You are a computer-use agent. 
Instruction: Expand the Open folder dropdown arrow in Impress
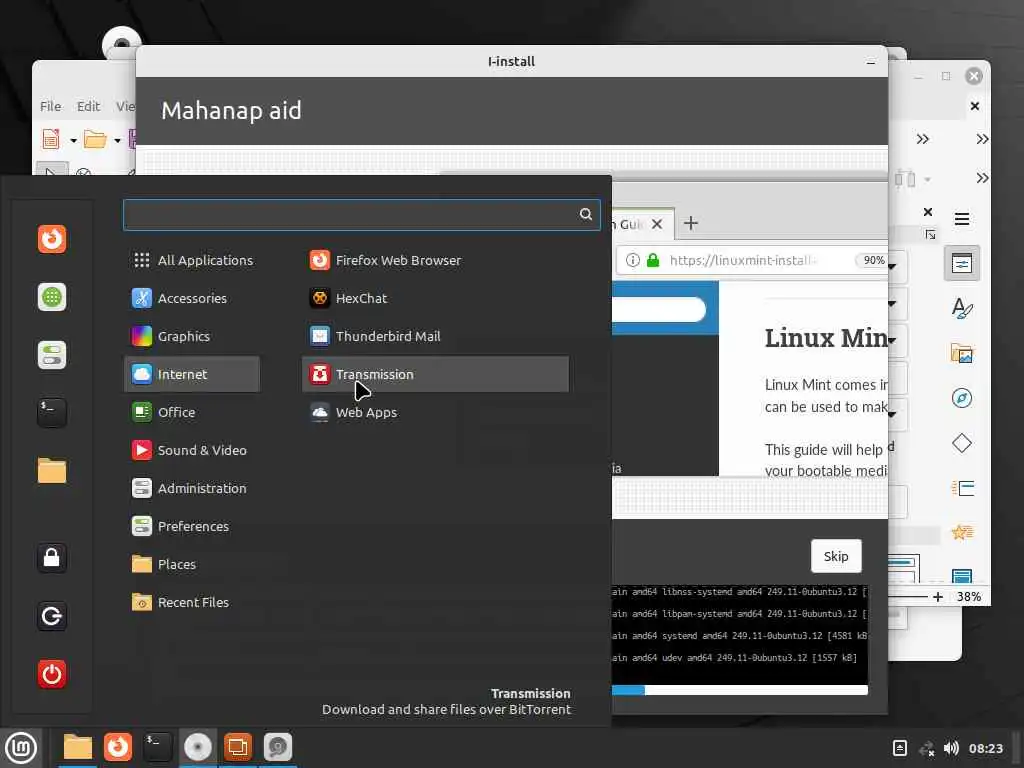pyautogui.click(x=118, y=140)
